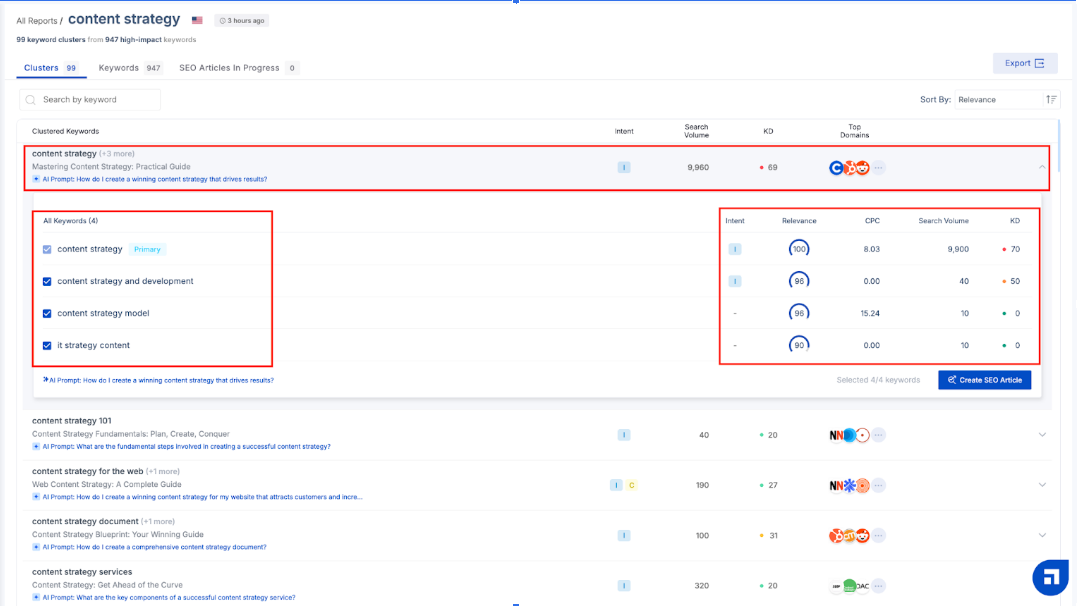The height and width of the screenshot is (606, 1077).
Task: Open the Sort By Relevance dropdown
Action: [996, 99]
